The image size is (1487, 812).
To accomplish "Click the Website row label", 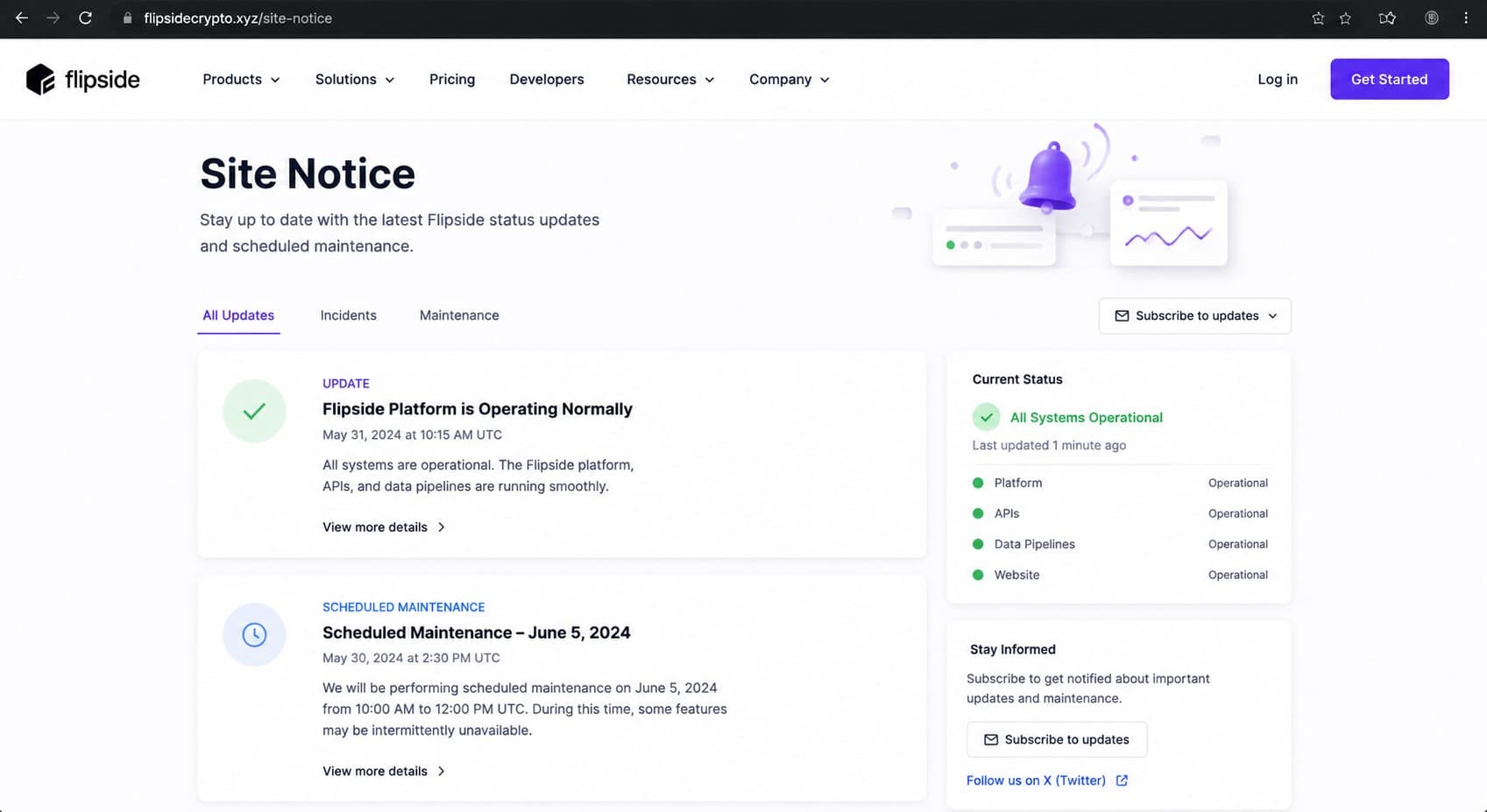I will pos(1017,575).
